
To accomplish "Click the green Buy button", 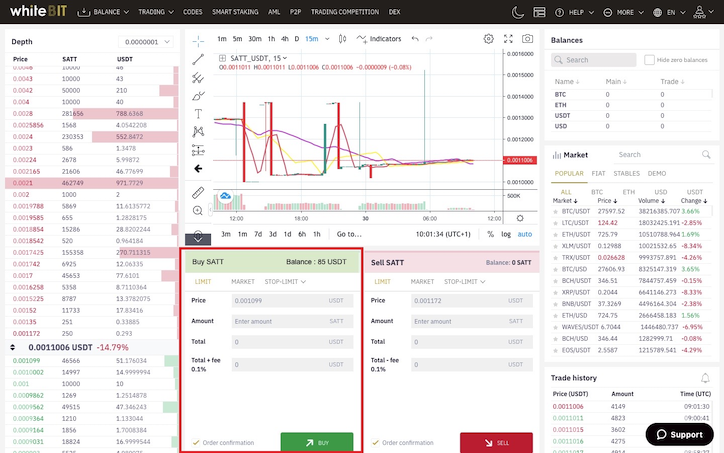I will [x=317, y=442].
